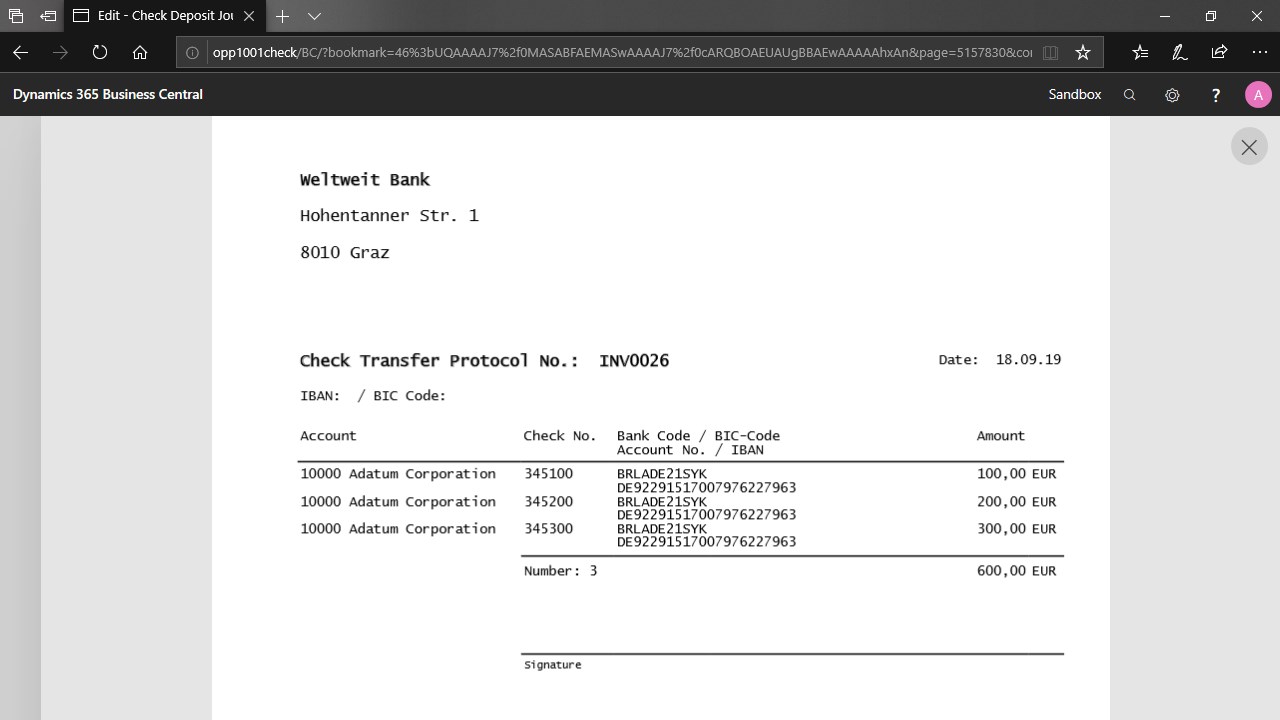Select the amount 200,00 EUR

click(1016, 502)
